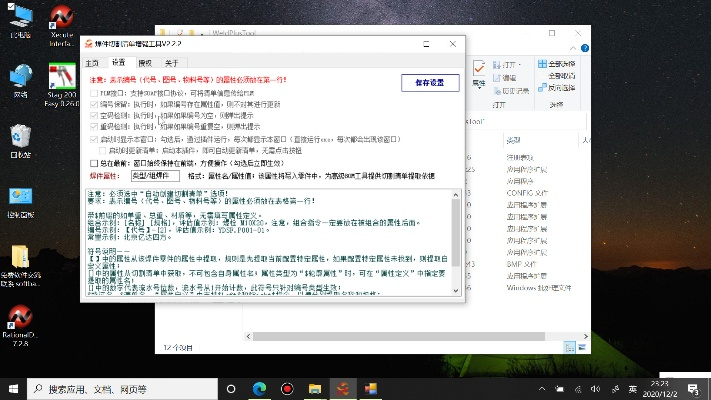Toggle the 空号检测 checkbox
Screen dimensions: 711x400
point(93,115)
